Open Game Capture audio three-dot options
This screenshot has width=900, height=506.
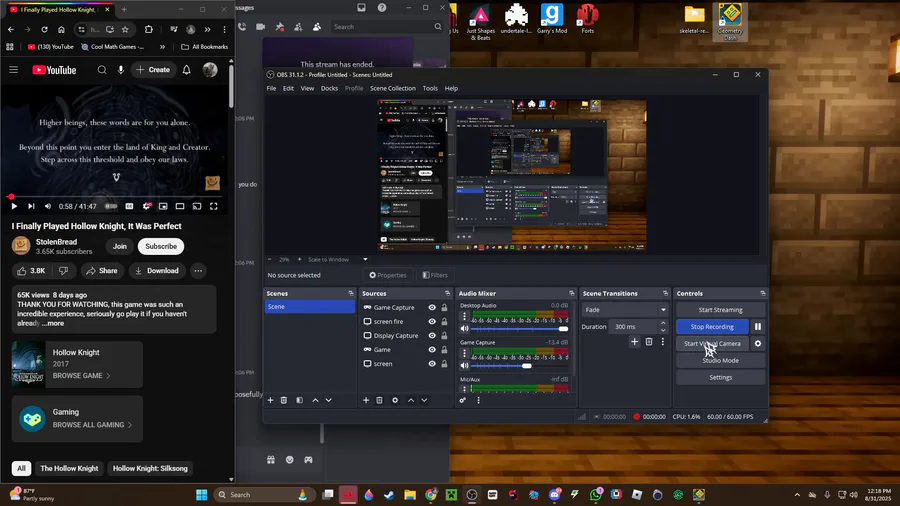click(x=464, y=353)
